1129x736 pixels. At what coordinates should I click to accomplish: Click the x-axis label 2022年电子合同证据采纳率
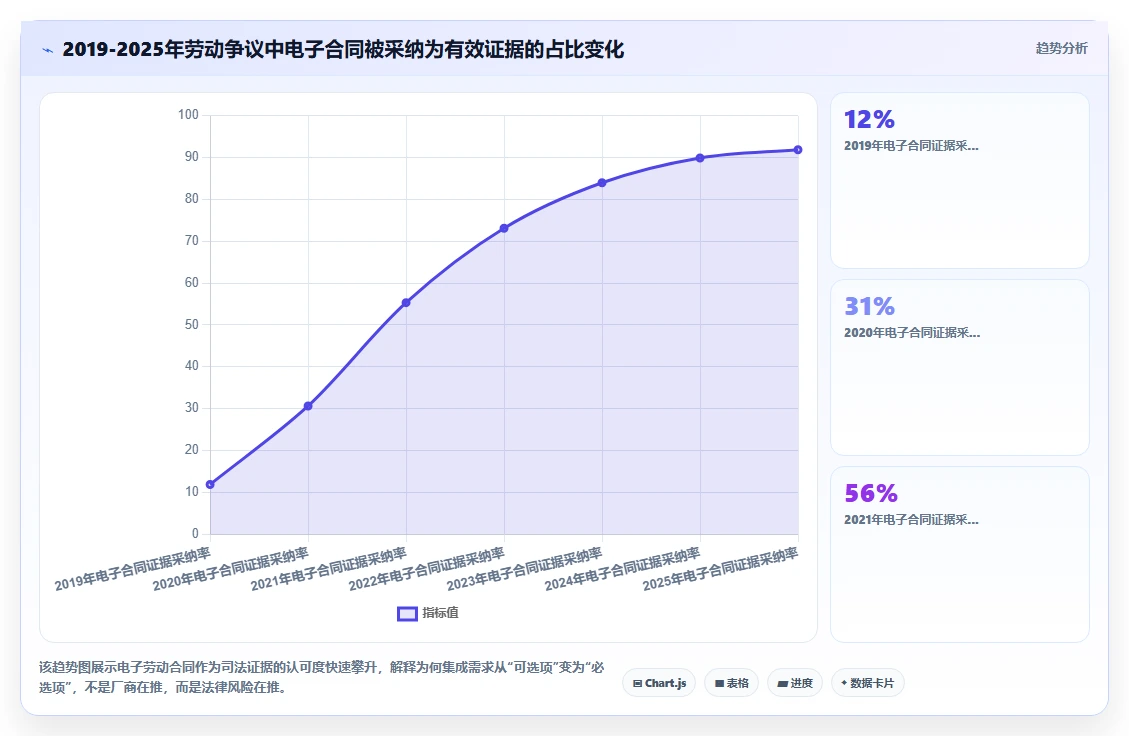point(426,569)
